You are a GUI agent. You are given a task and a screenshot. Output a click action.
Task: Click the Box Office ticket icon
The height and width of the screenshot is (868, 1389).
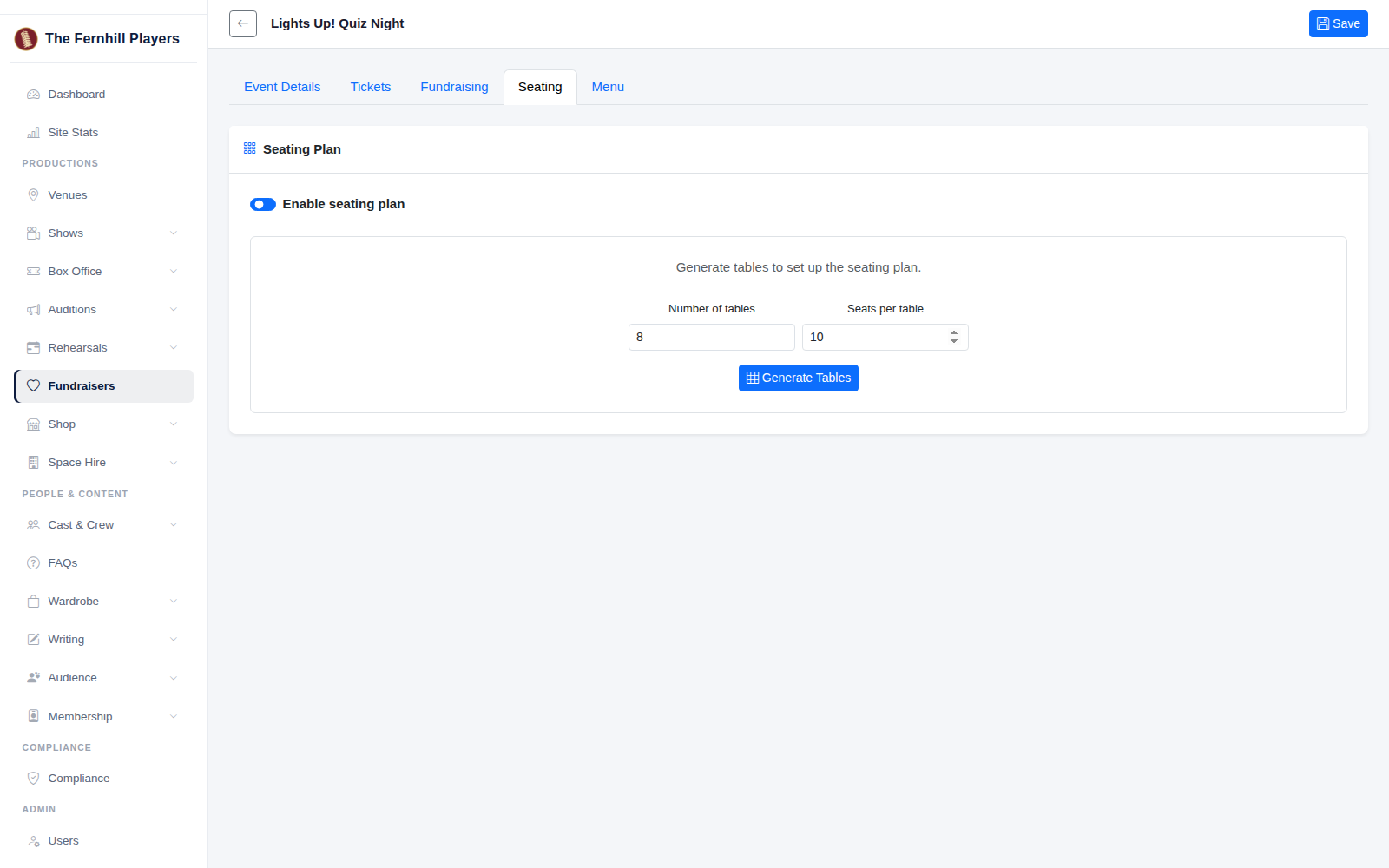click(x=33, y=272)
